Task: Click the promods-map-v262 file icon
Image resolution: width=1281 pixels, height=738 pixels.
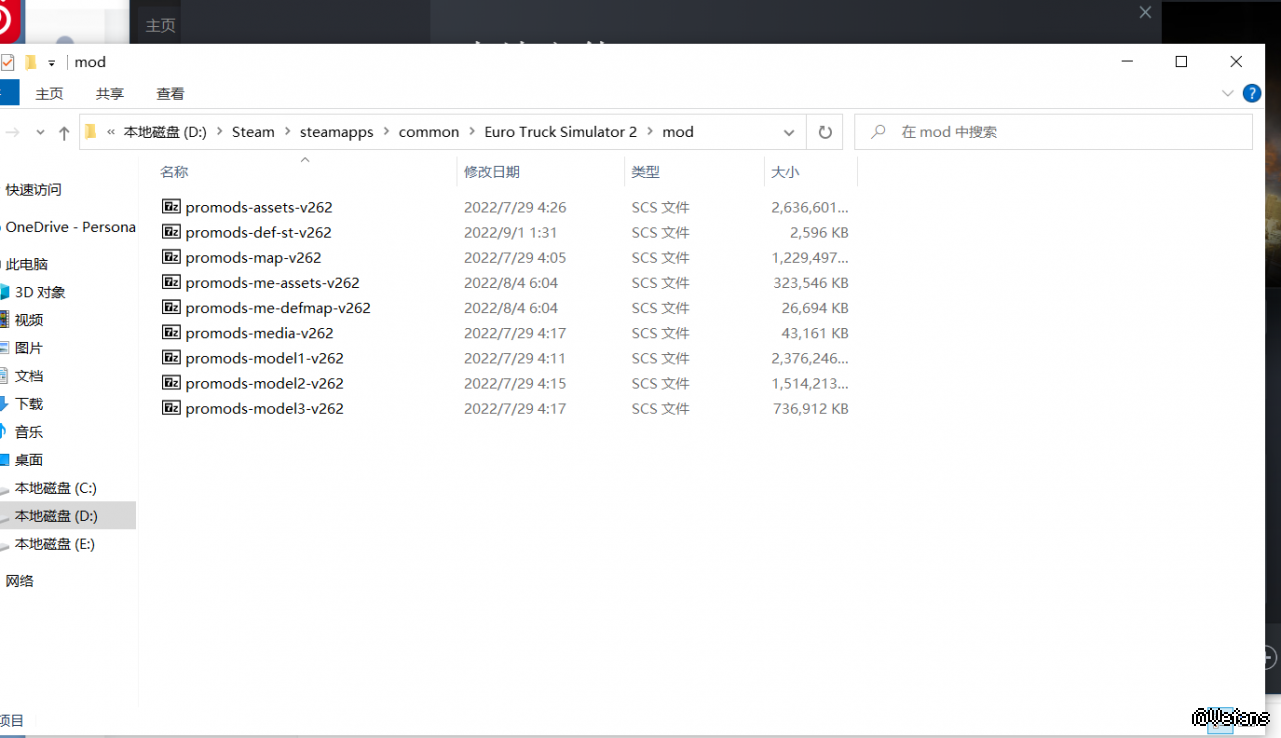Action: pos(171,257)
